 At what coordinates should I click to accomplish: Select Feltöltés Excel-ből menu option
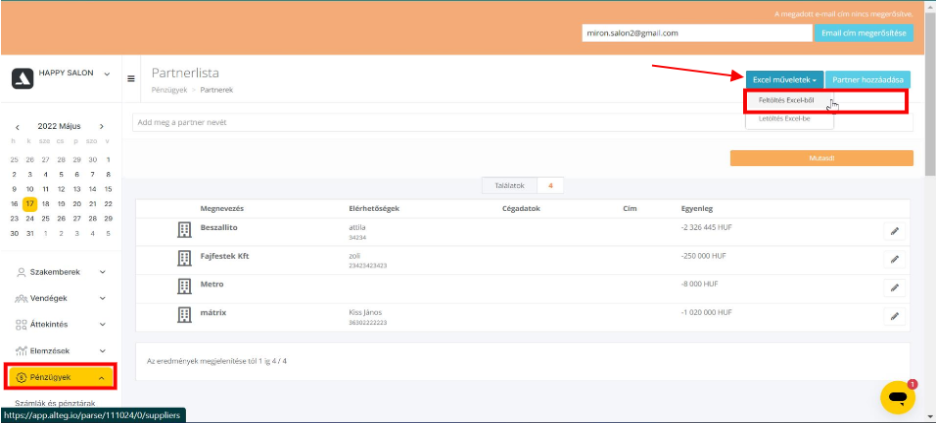click(786, 100)
